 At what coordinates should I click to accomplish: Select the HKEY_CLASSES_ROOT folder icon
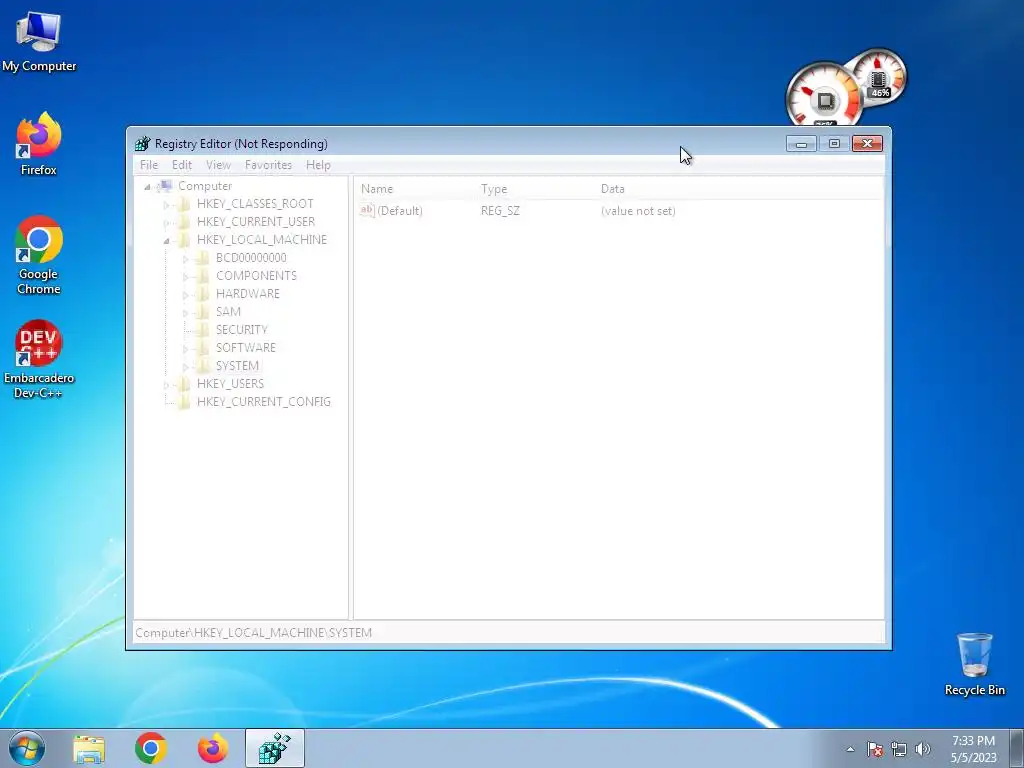184,204
